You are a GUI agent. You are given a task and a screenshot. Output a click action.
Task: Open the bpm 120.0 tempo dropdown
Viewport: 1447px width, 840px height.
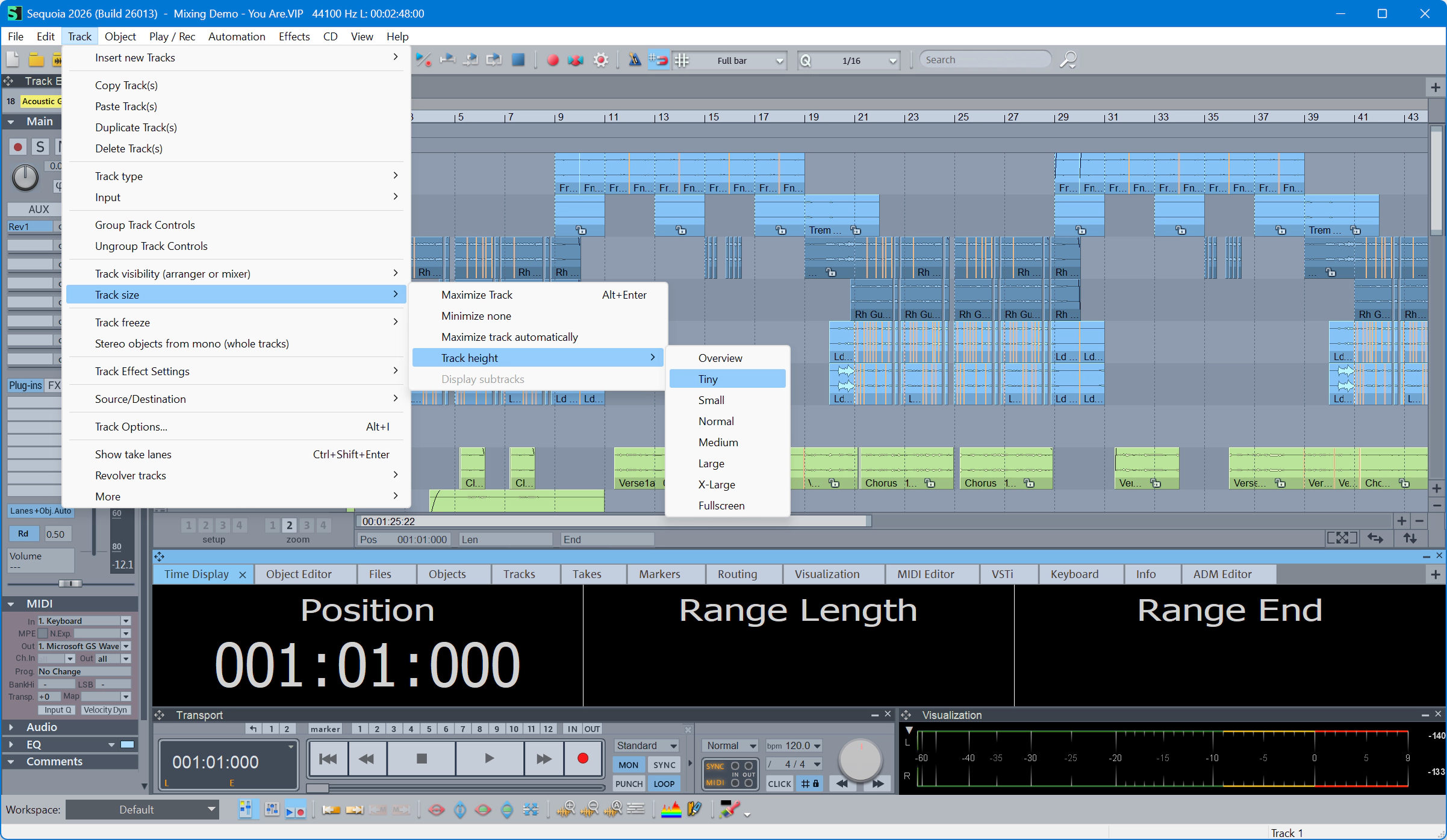794,745
